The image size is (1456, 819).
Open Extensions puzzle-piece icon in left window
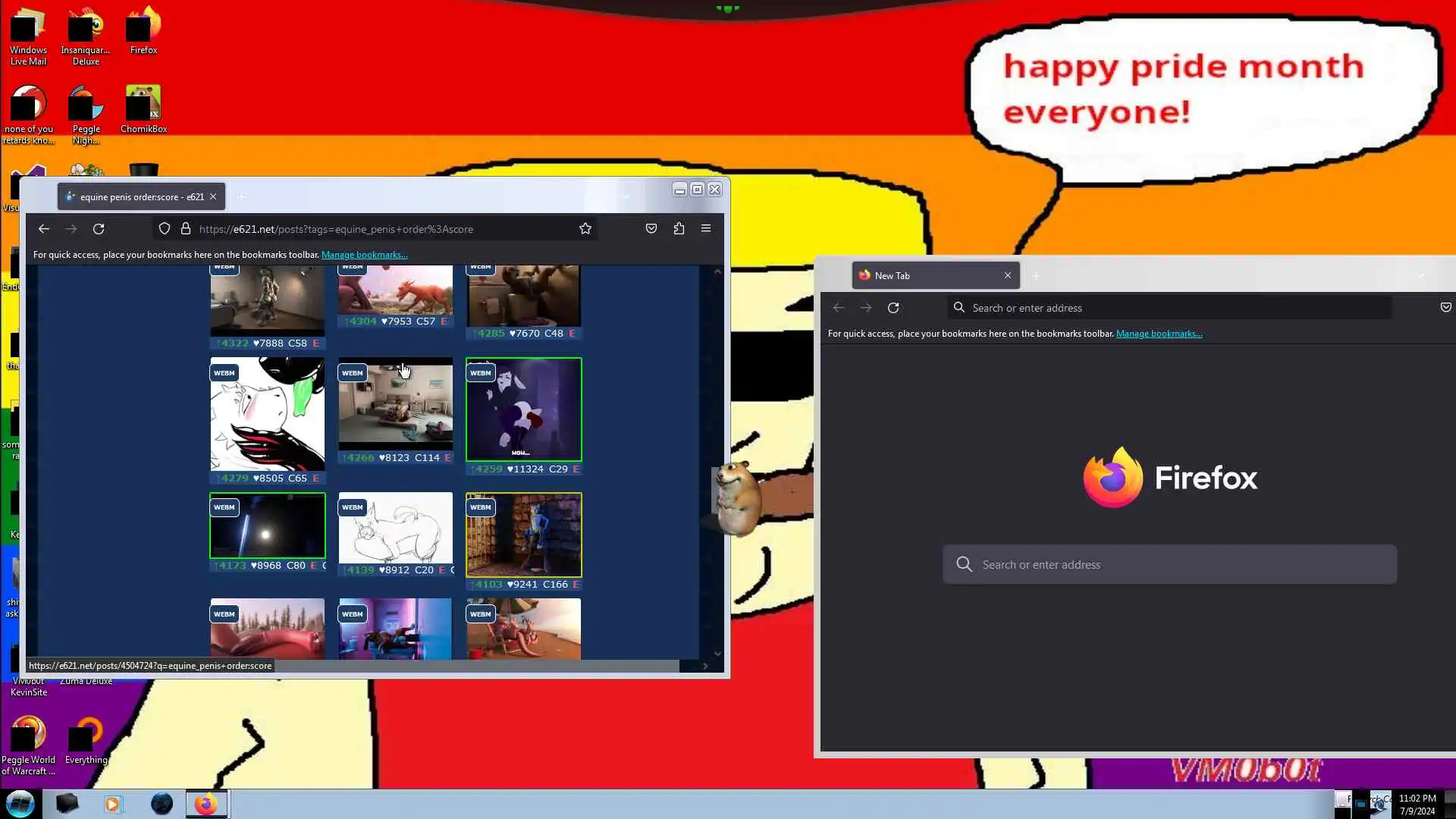tap(679, 229)
